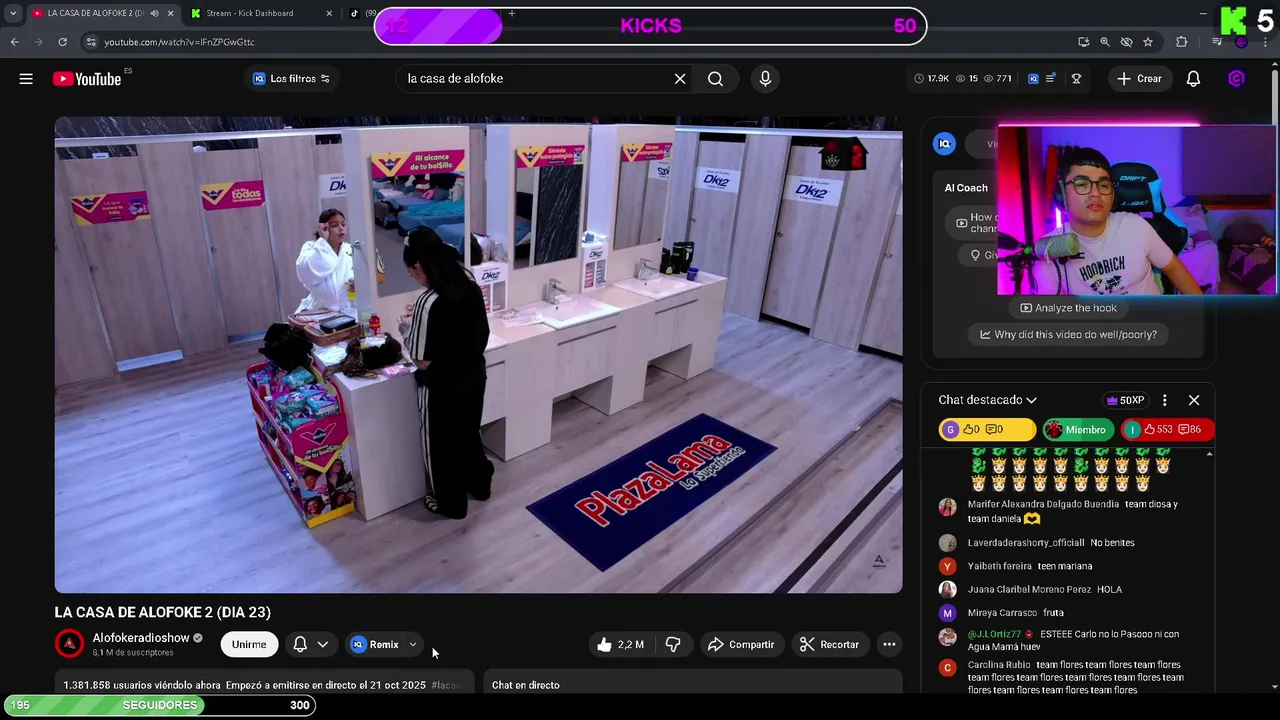Click the @J.LOrtiz77 username in chat
The image size is (1280, 720).
994,634
